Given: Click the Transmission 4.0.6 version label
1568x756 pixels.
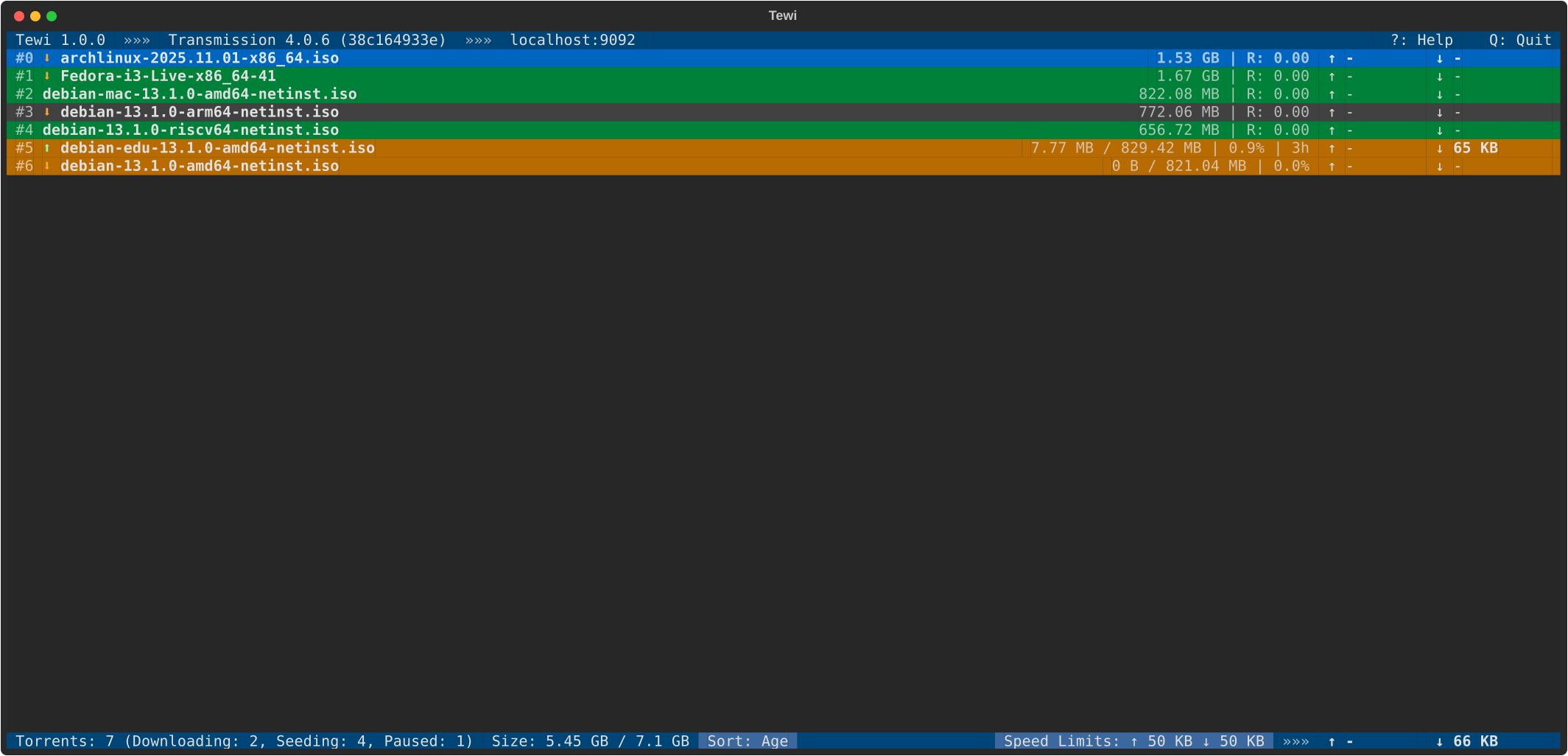Looking at the screenshot, I should coord(307,41).
